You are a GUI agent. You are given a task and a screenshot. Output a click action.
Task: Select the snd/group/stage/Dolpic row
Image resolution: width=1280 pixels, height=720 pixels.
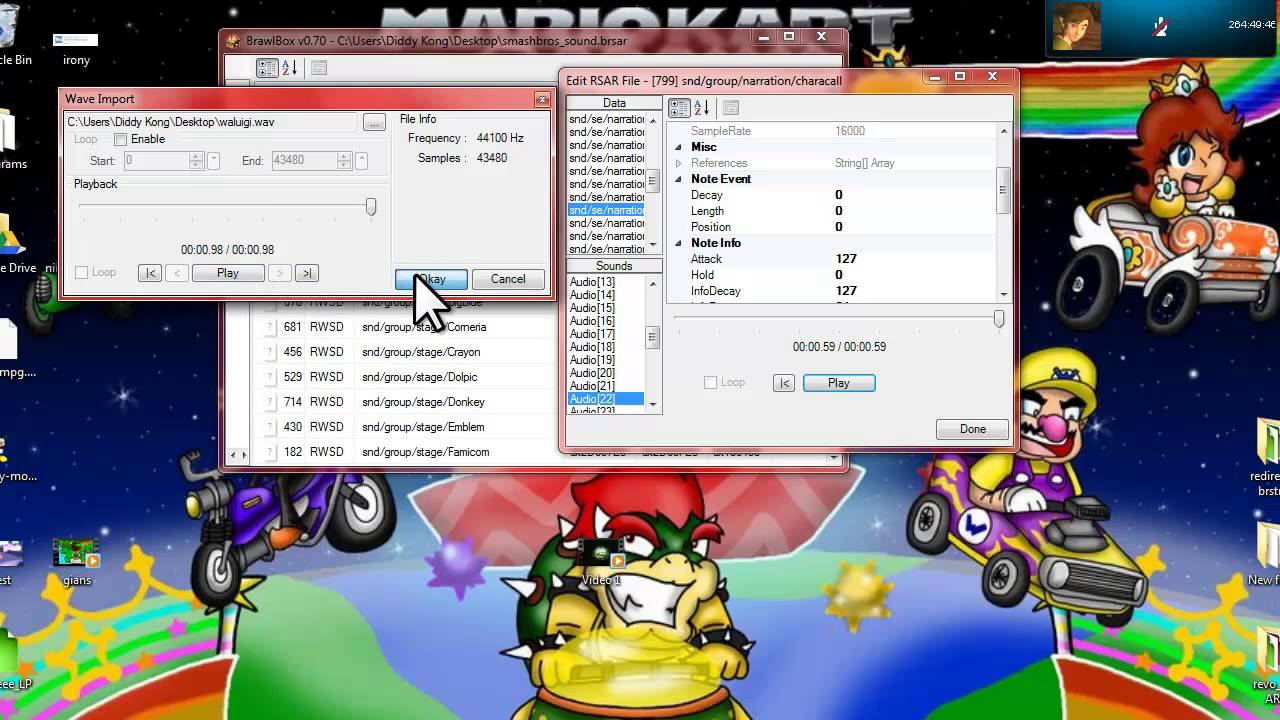point(420,377)
